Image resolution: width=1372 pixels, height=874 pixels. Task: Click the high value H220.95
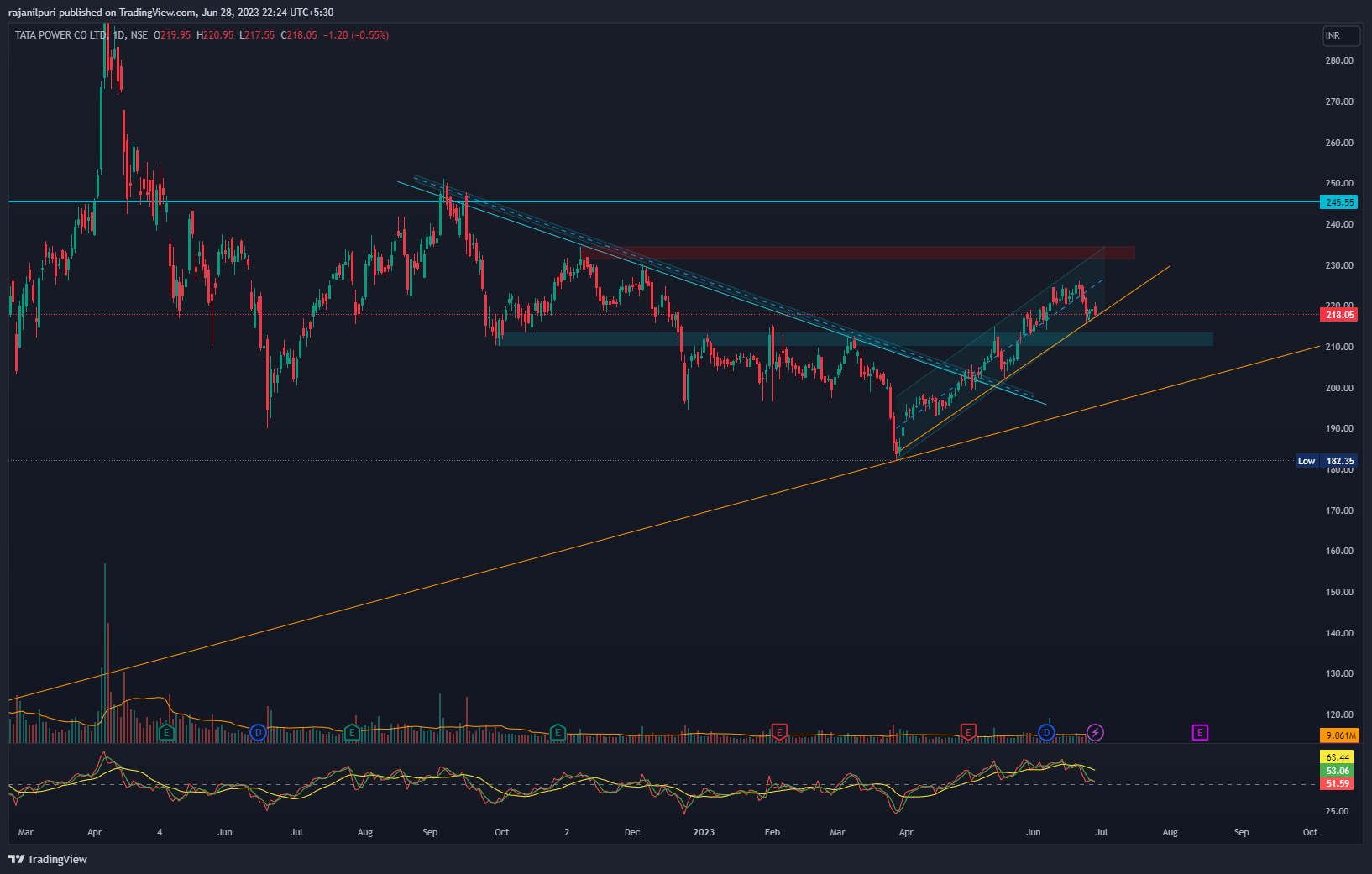point(216,35)
